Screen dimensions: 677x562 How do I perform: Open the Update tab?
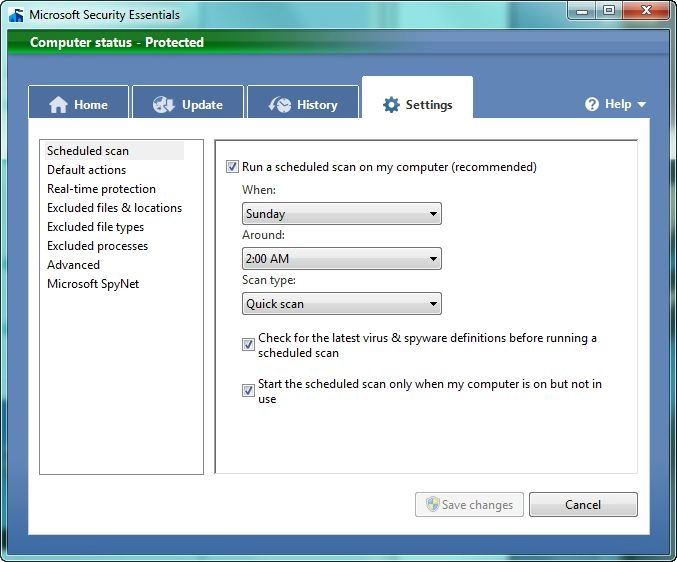(188, 102)
